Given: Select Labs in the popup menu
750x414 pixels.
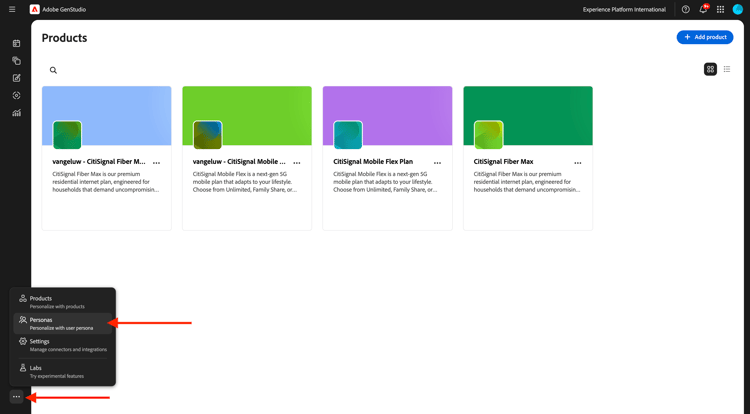Looking at the screenshot, I should (63, 371).
